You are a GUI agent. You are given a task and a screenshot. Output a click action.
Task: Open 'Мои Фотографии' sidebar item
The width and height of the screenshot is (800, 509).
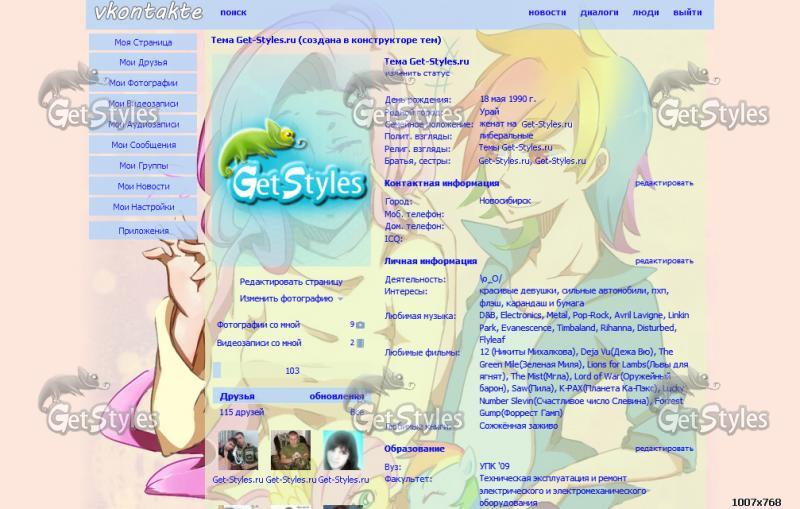pos(143,83)
